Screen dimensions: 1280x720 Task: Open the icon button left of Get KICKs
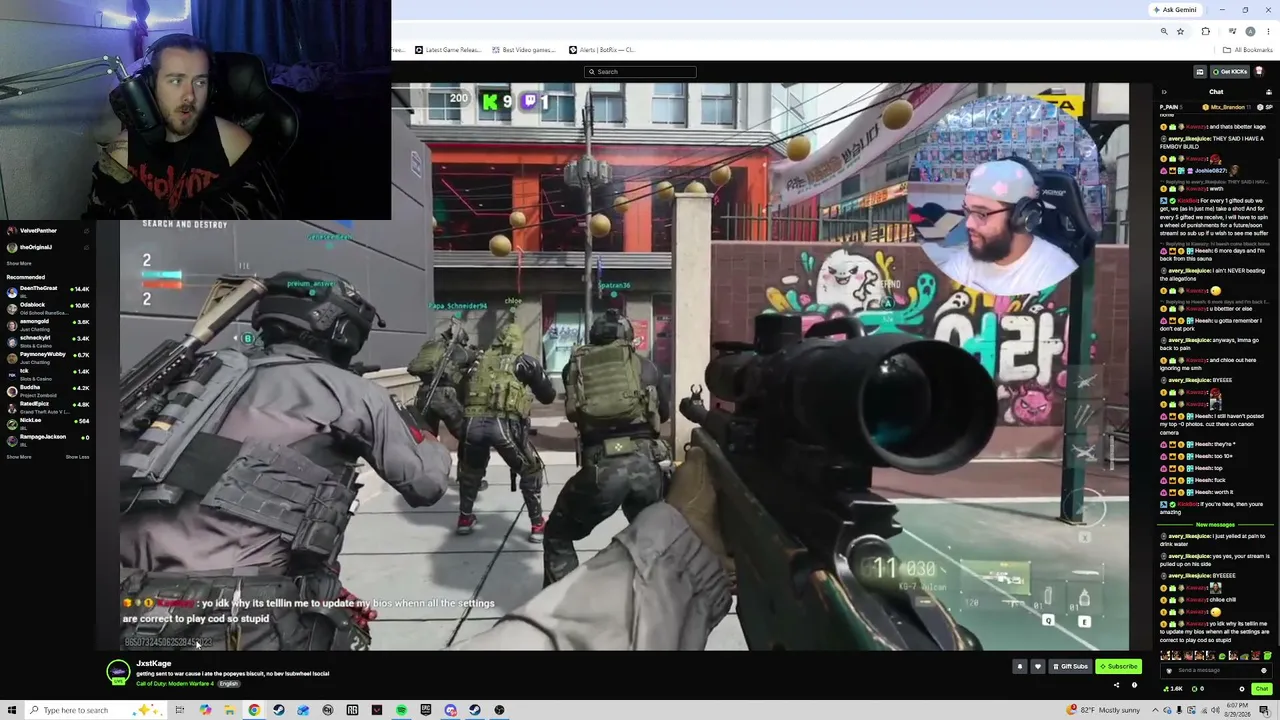[1200, 72]
